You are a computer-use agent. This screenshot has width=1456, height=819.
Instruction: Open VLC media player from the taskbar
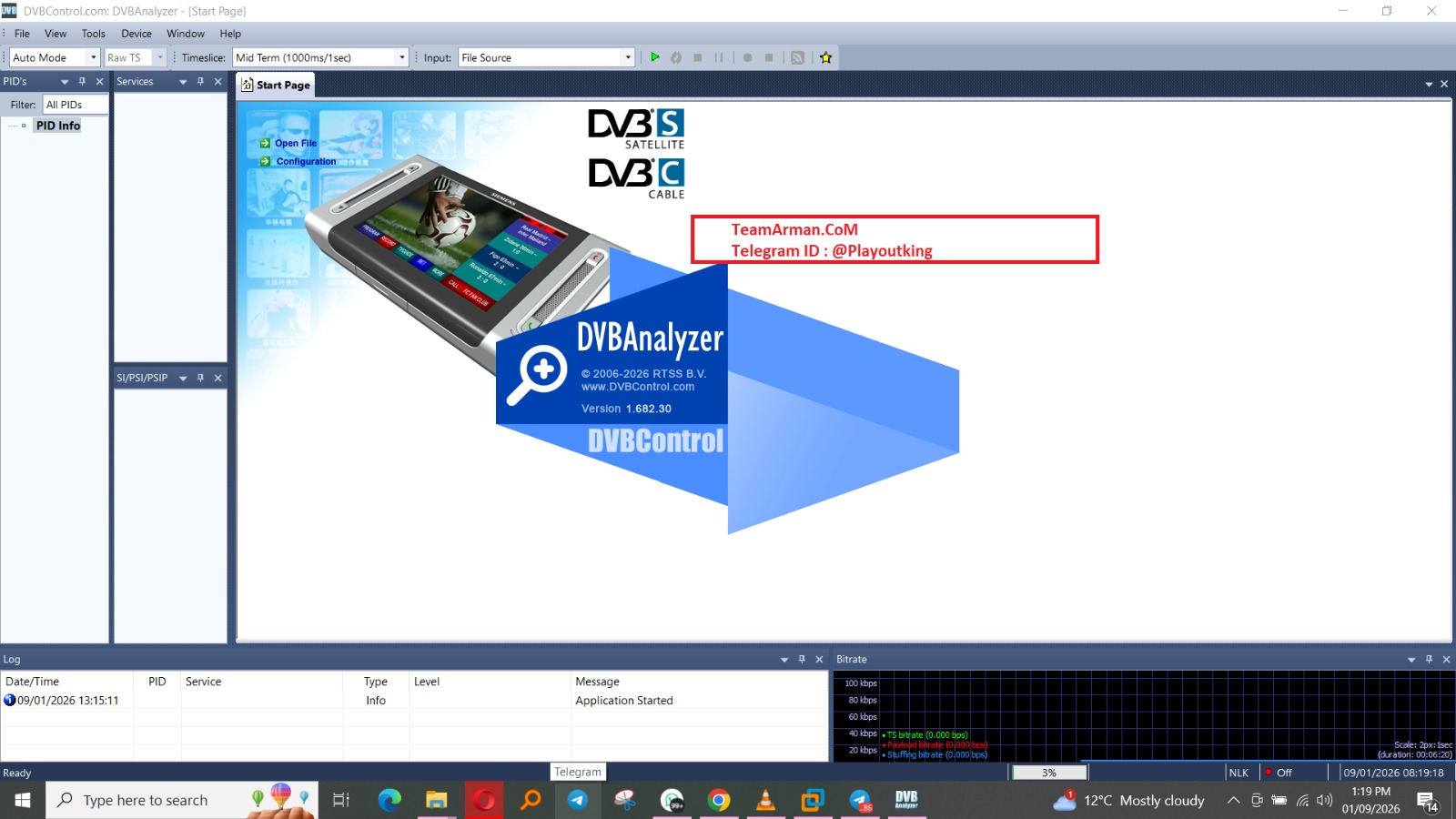pos(766,800)
